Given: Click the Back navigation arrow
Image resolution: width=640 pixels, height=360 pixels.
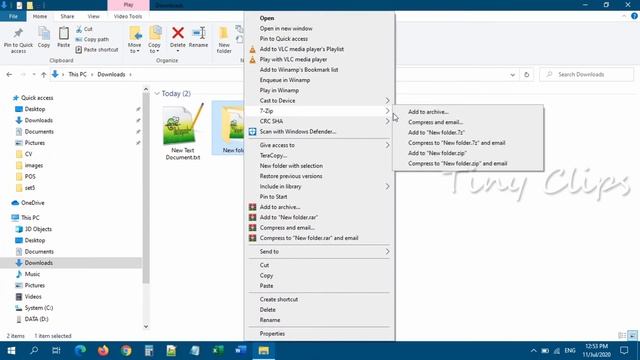Looking at the screenshot, I should 9,74.
